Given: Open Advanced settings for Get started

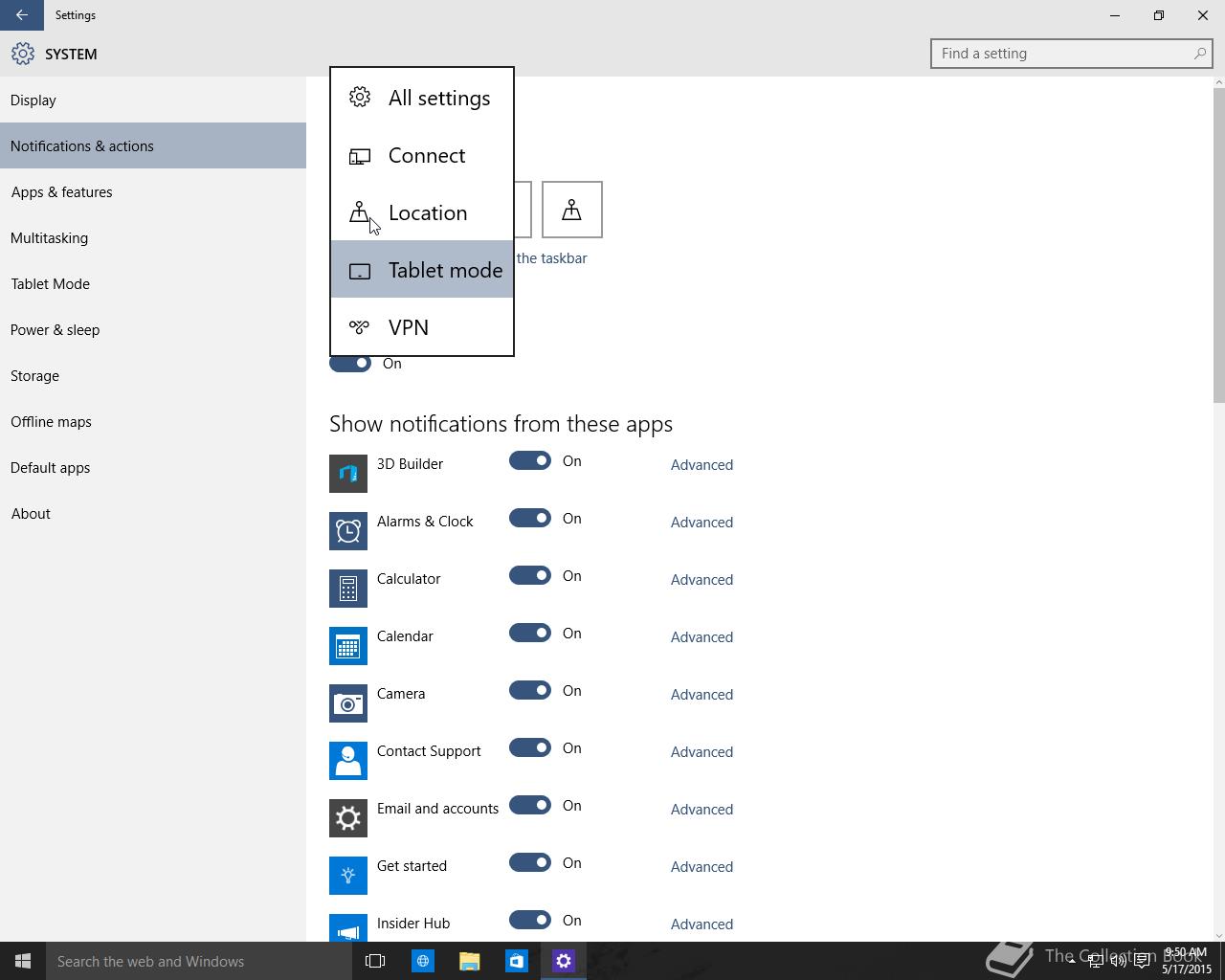Looking at the screenshot, I should click(x=702, y=867).
